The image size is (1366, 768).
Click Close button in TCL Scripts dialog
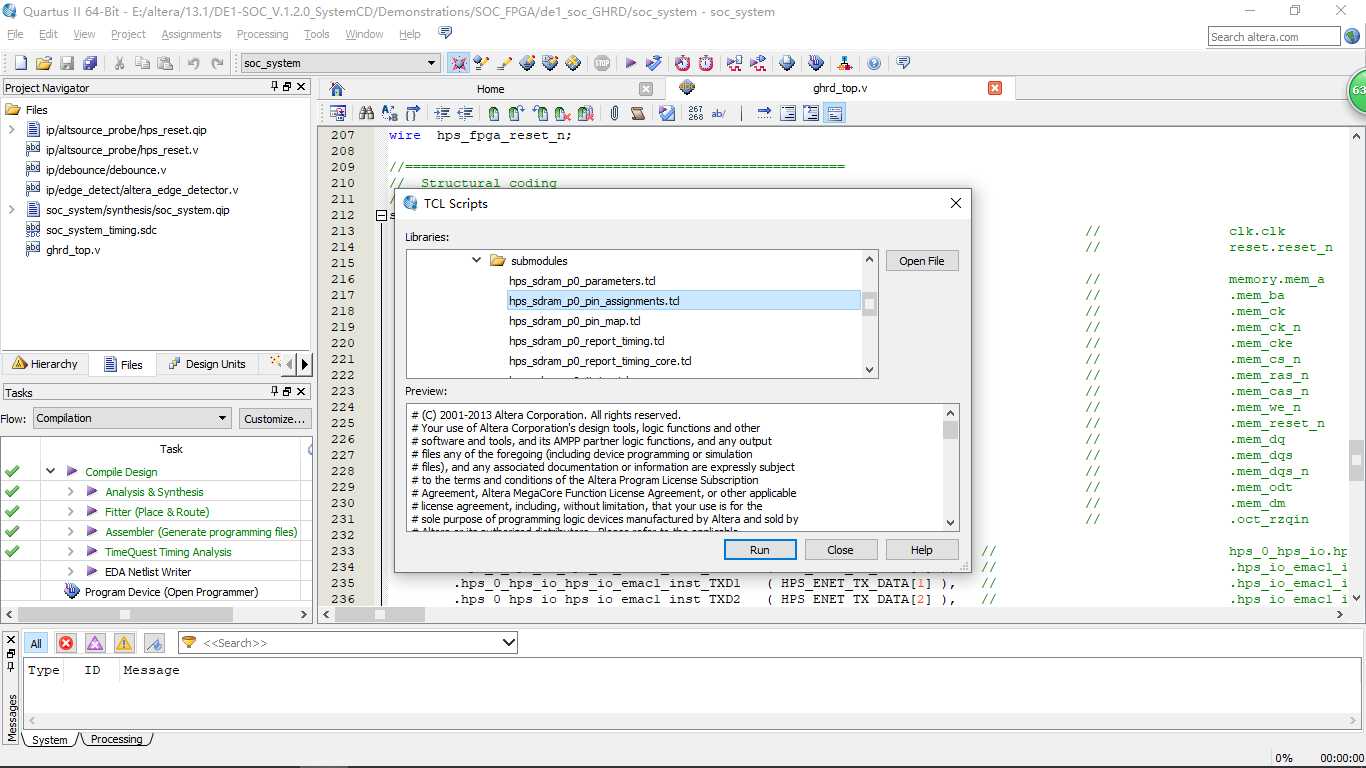click(840, 550)
